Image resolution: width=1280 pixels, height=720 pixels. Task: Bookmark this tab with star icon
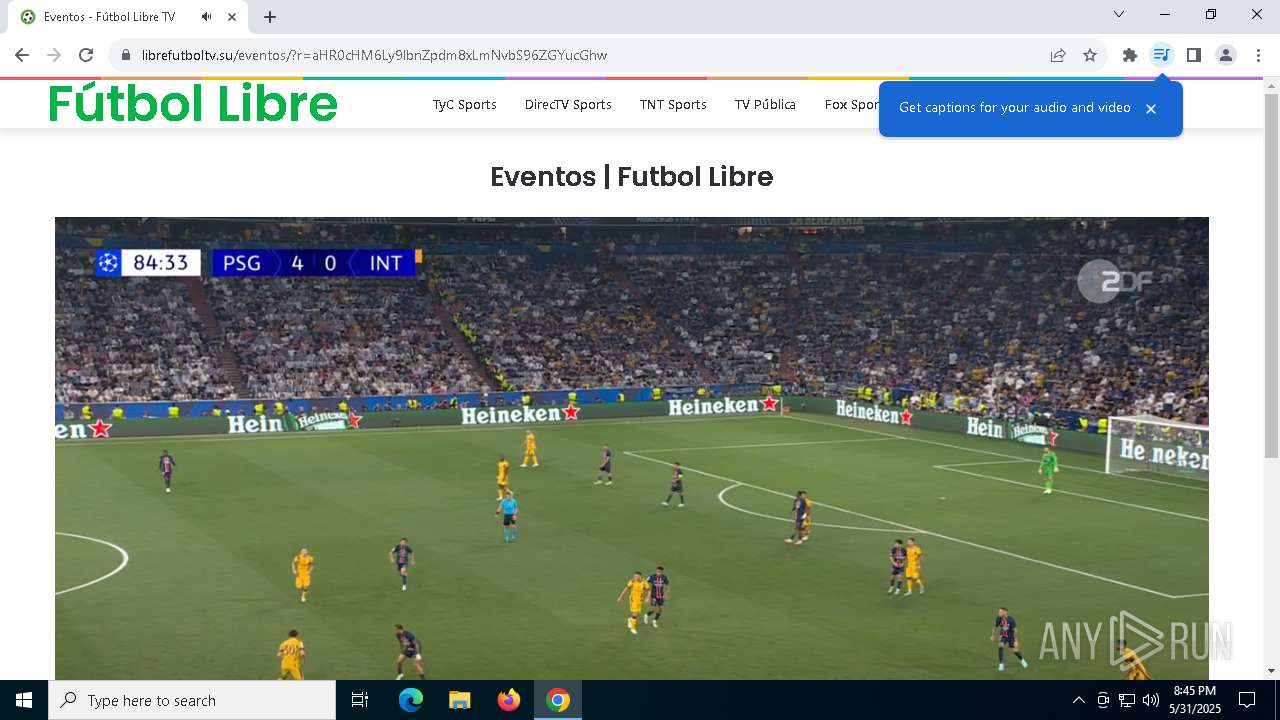pos(1090,55)
